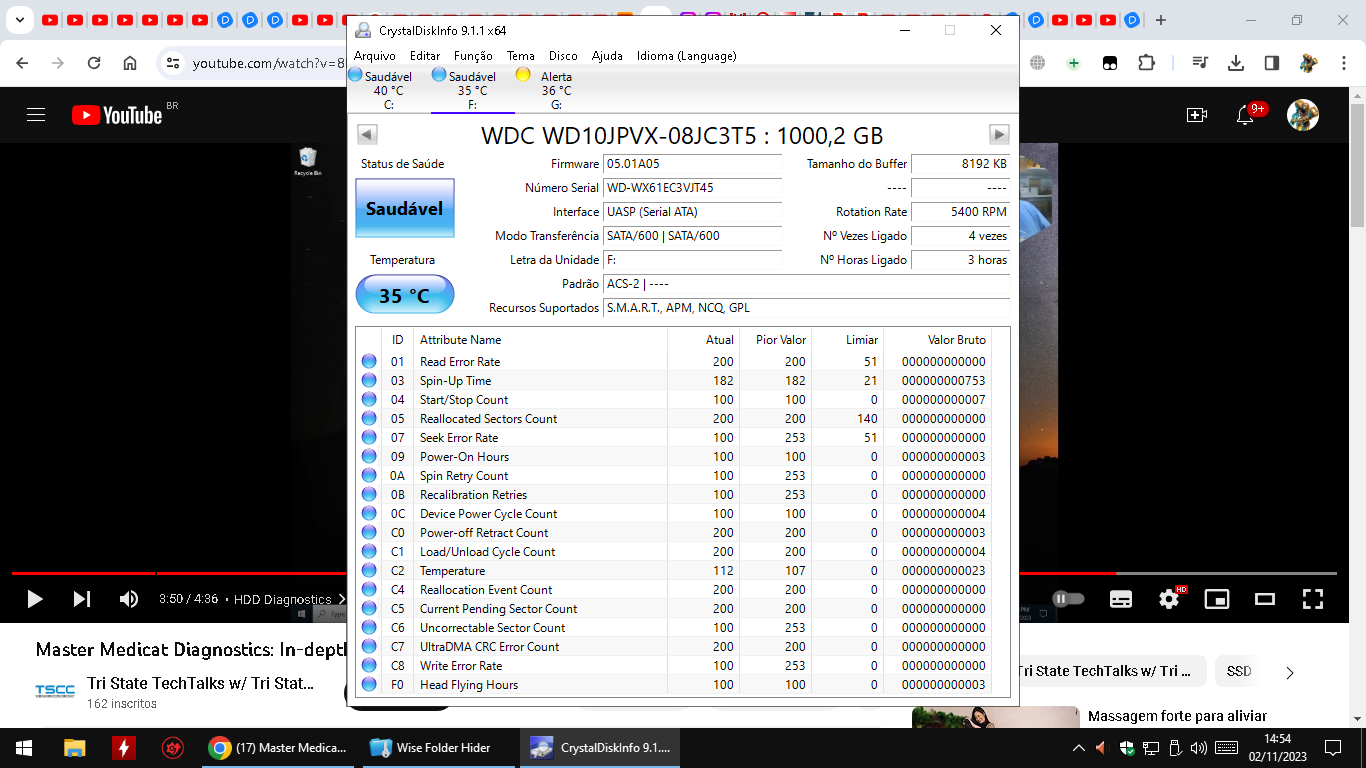Open Chrome extensions puzzle icon
The height and width of the screenshot is (768, 1366).
[x=1147, y=63]
